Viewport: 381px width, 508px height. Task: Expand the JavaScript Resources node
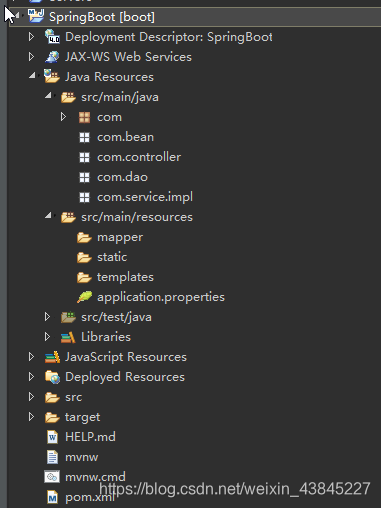click(x=31, y=357)
